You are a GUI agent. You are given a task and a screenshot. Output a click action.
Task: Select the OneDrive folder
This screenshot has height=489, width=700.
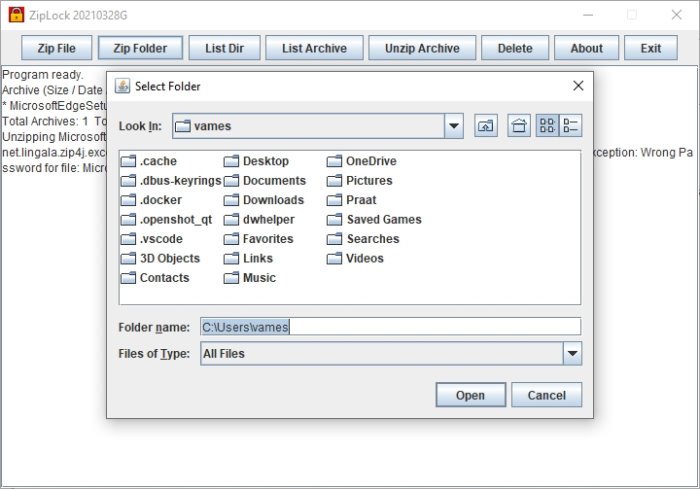(362, 161)
